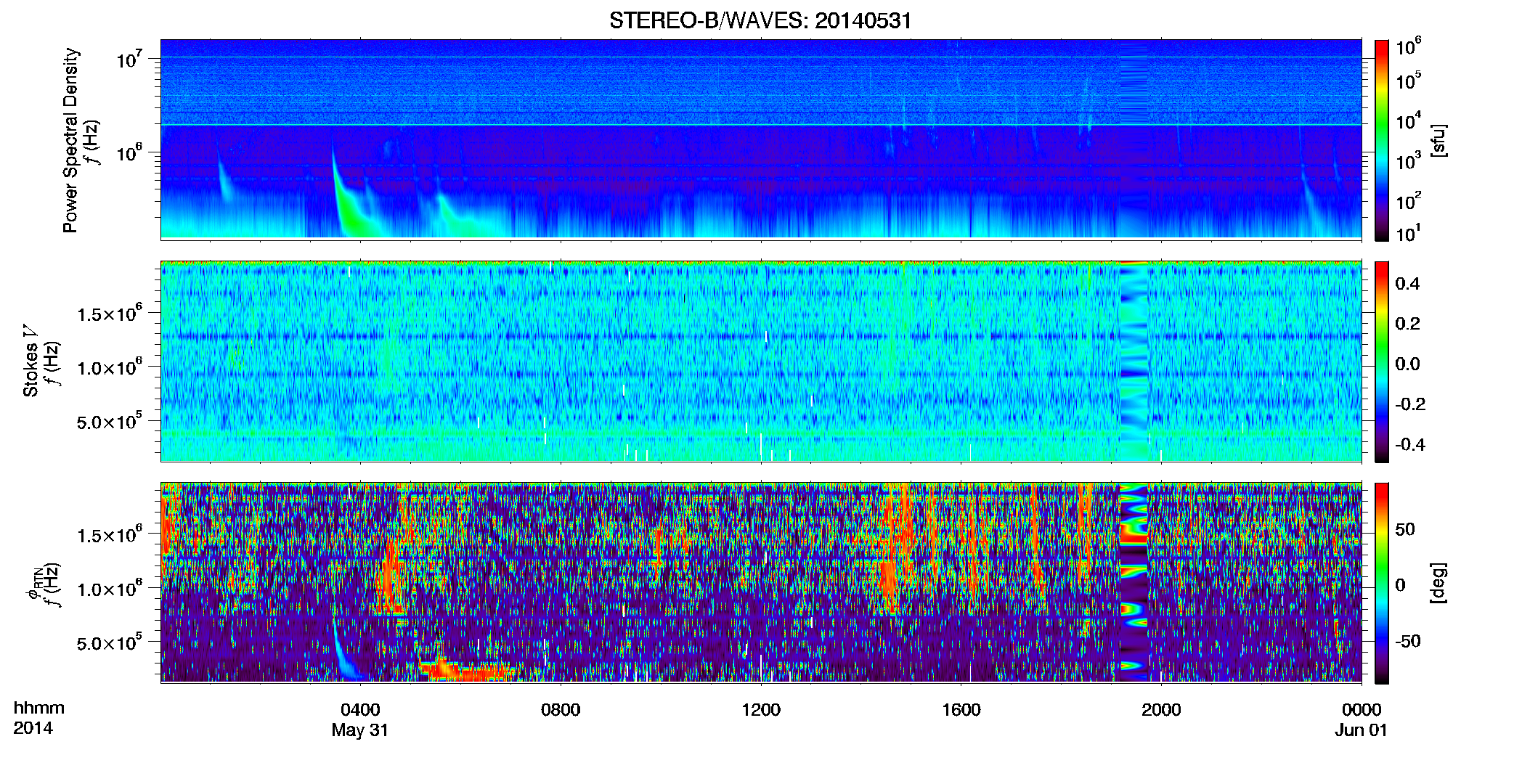The height and width of the screenshot is (784, 1522).
Task: Click the 1600 time tick label
Action: pyautogui.click(x=961, y=709)
